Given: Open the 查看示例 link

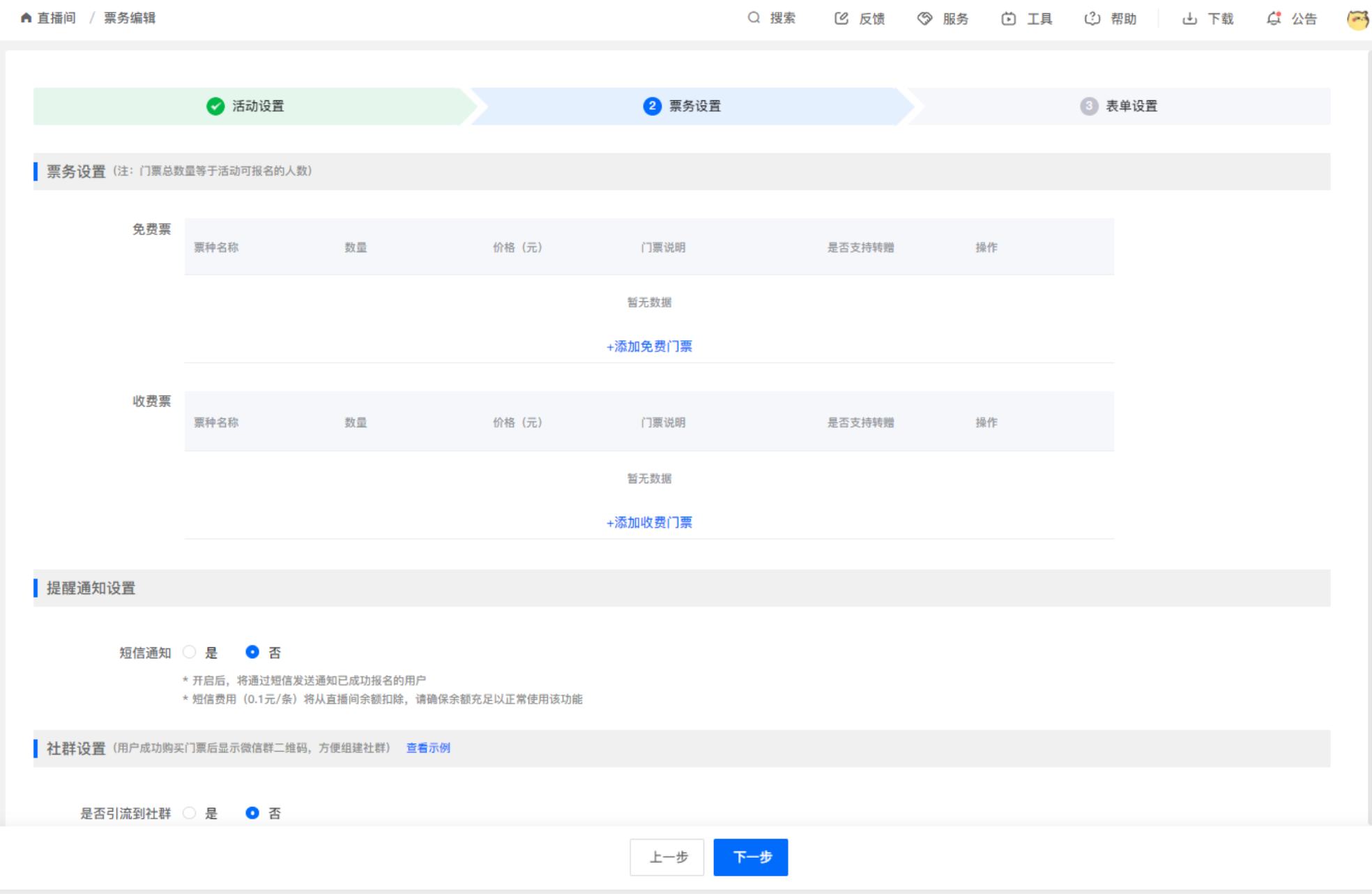Looking at the screenshot, I should coord(428,748).
